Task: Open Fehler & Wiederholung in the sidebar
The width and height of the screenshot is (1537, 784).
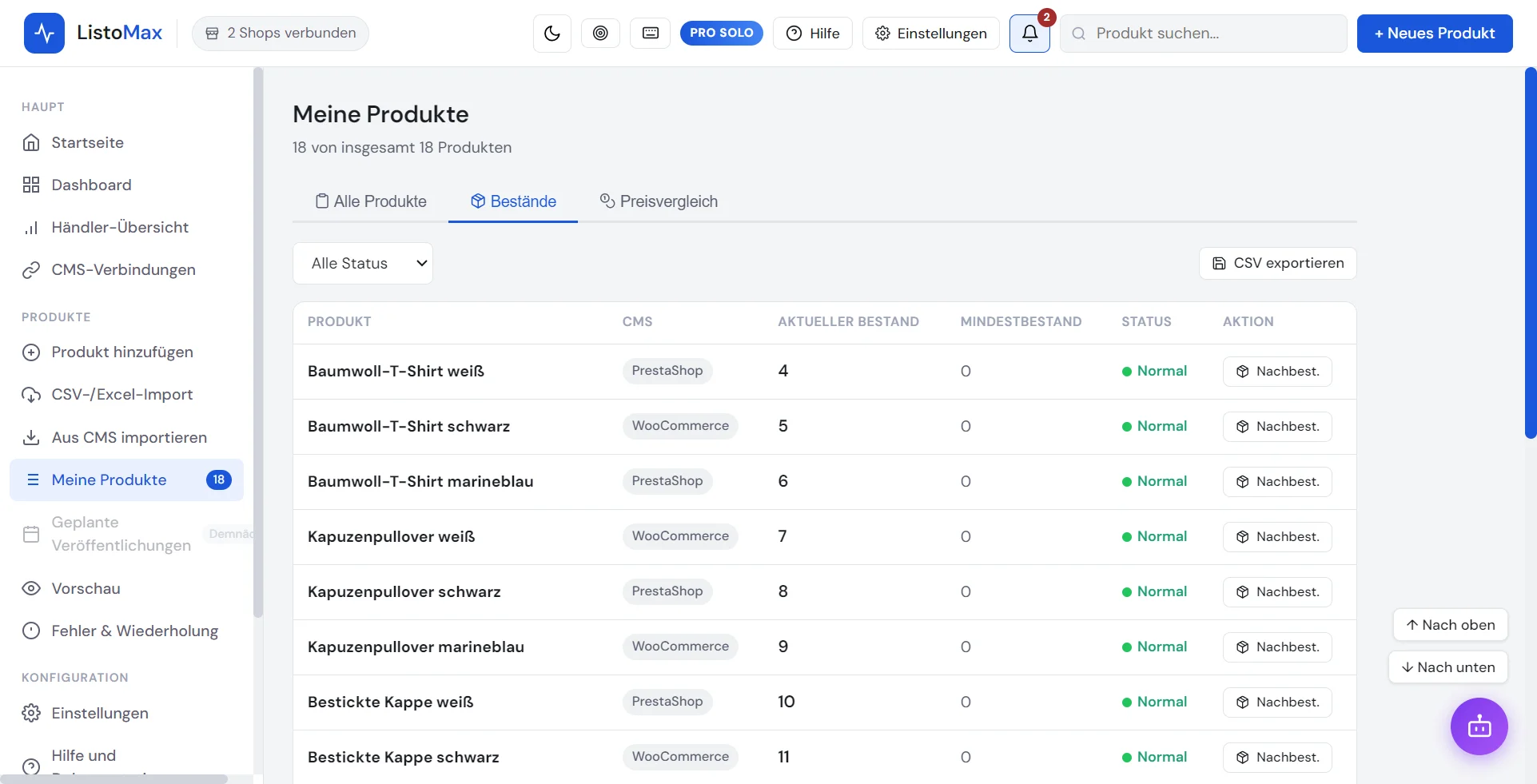Action: point(126,631)
